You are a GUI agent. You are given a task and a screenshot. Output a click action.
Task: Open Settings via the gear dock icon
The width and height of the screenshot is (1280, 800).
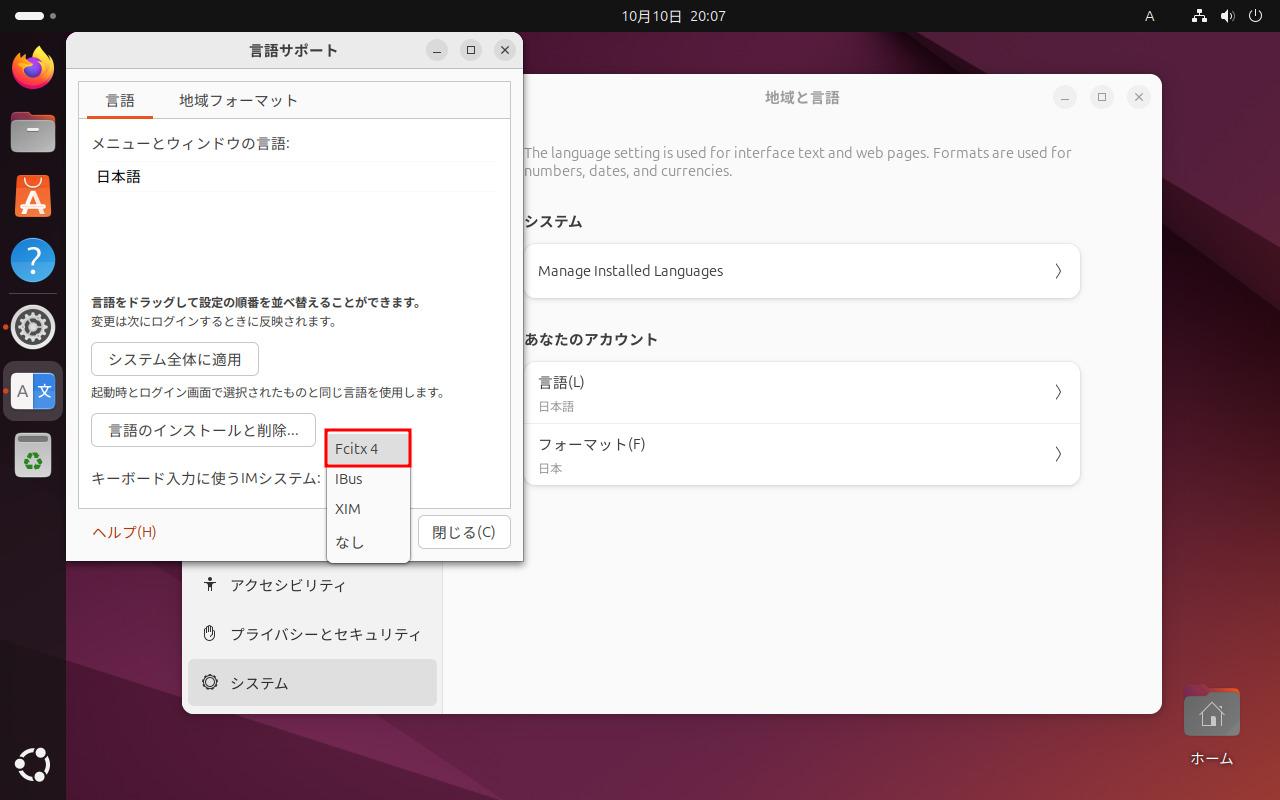pos(32,326)
